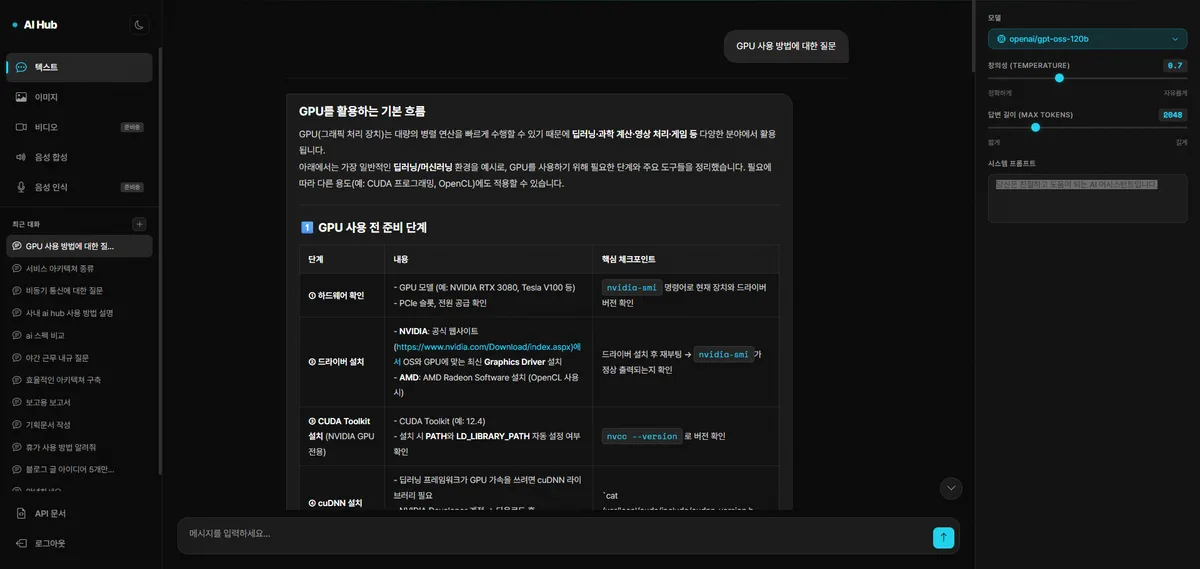Image resolution: width=1200 pixels, height=569 pixels.
Task: Click 로그아웃 to sign out
Action: click(79, 543)
